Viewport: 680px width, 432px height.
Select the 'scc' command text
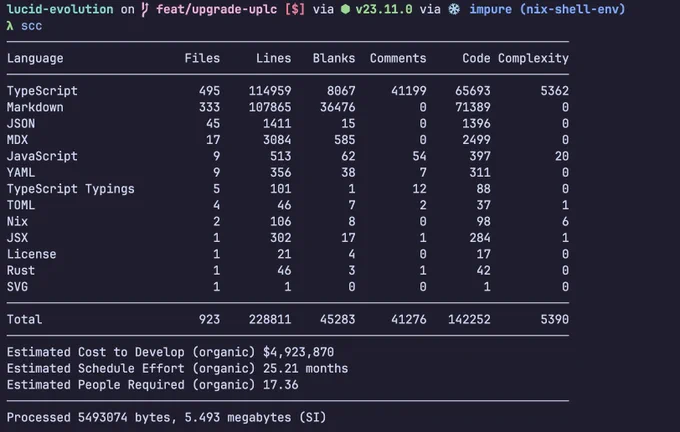[x=32, y=26]
